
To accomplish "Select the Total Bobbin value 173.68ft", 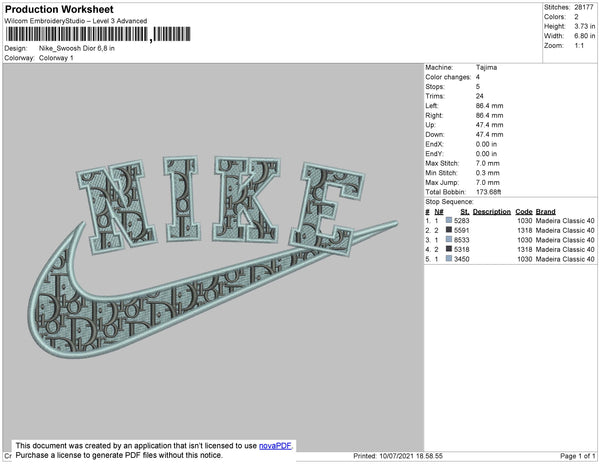I will click(x=488, y=192).
